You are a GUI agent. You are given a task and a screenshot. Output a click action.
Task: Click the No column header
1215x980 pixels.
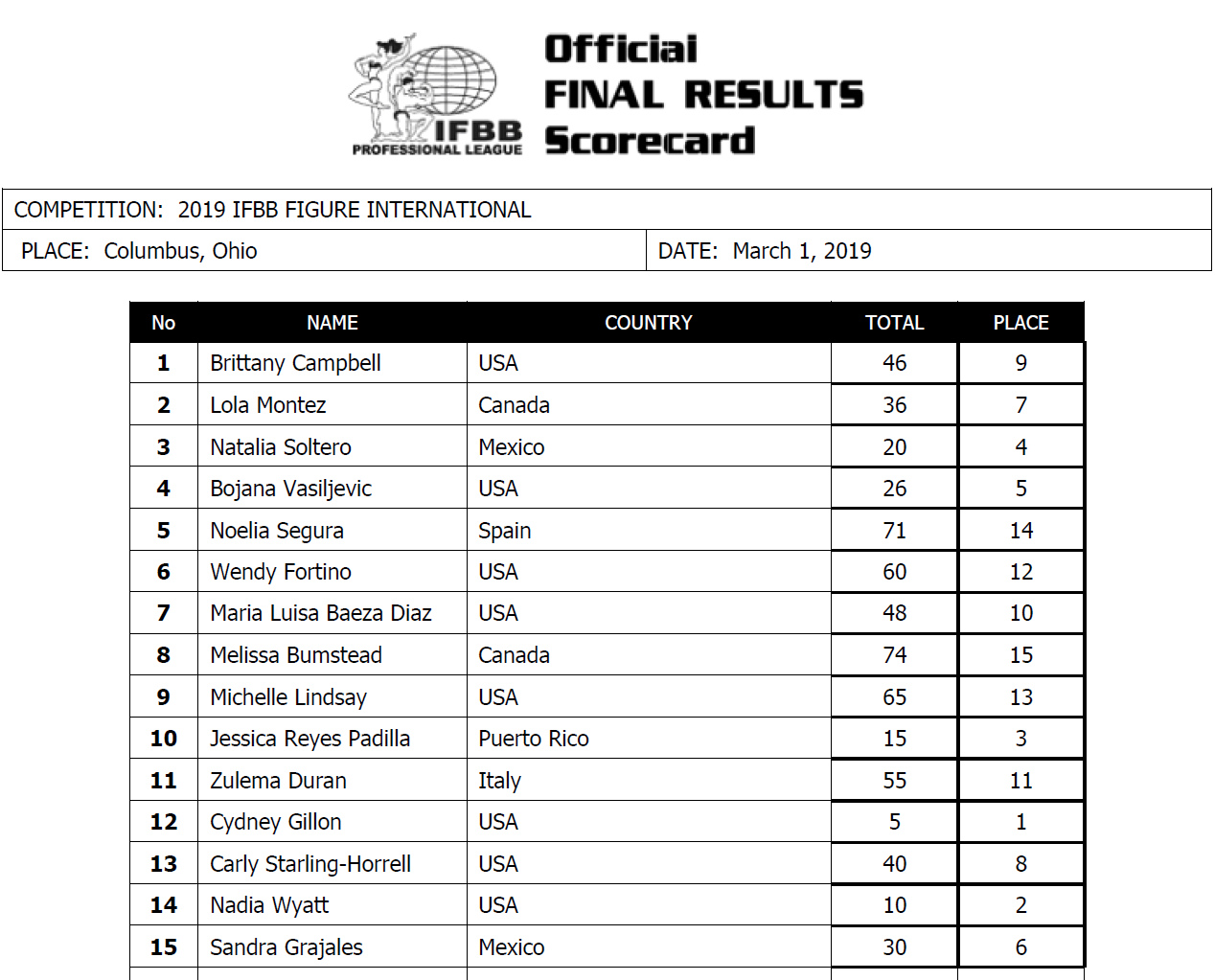click(164, 323)
